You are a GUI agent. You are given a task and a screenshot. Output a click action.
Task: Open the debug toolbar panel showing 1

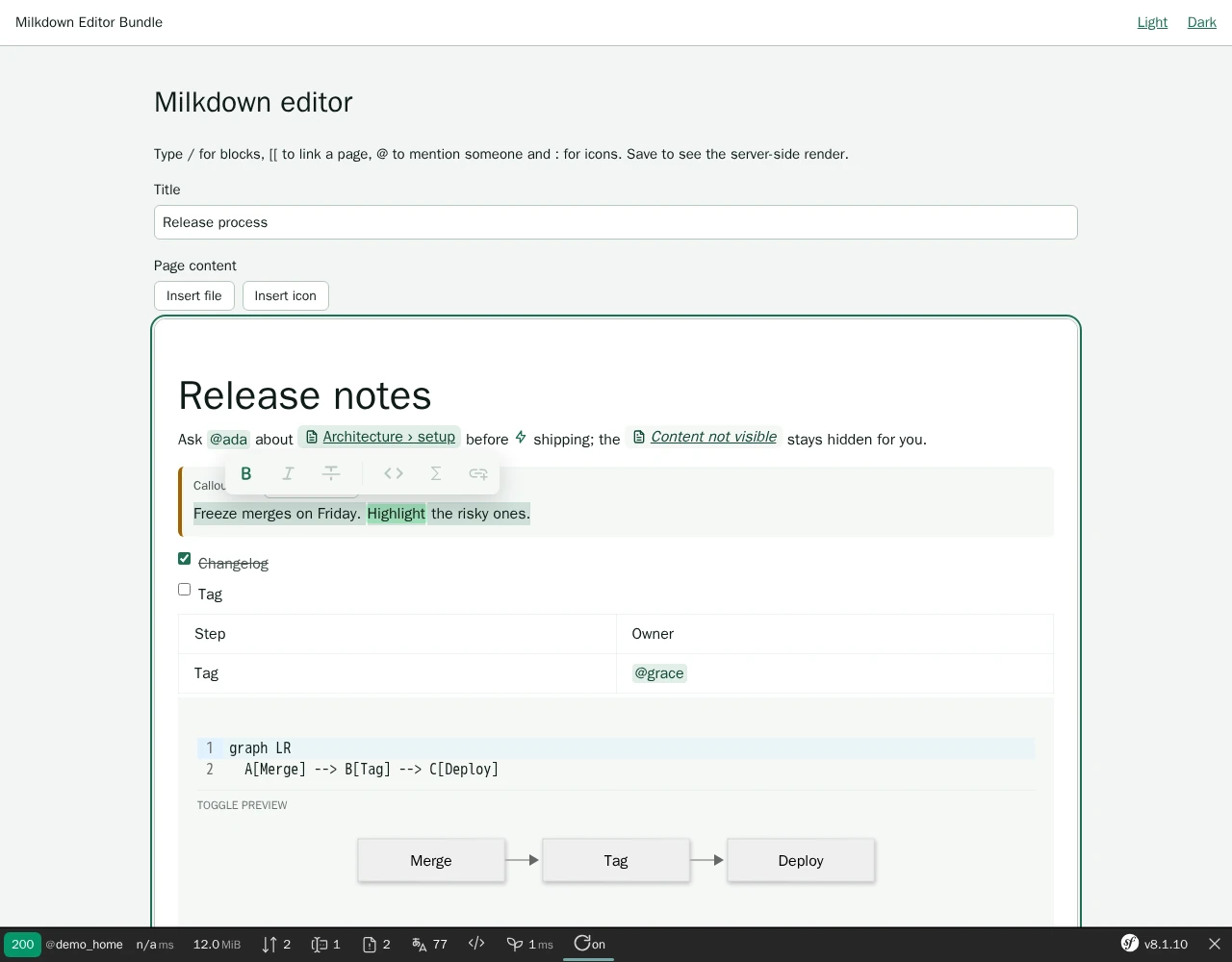[326, 944]
